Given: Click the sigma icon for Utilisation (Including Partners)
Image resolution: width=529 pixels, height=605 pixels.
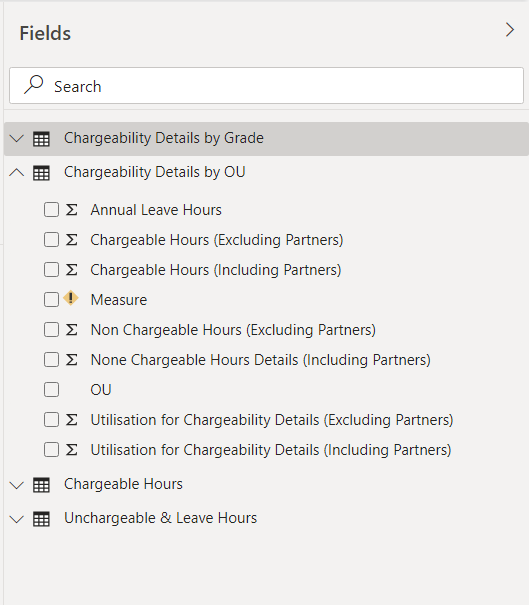Looking at the screenshot, I should click(71, 450).
